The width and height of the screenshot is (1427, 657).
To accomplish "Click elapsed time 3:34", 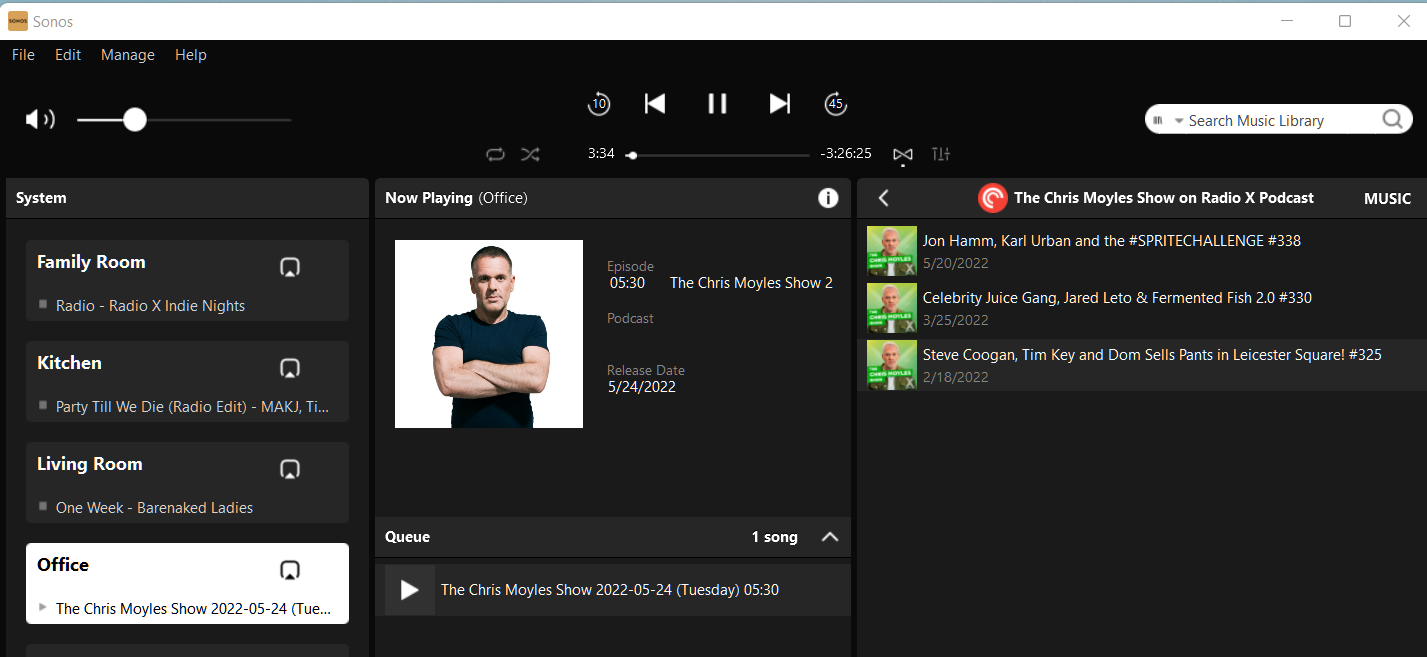I will [x=601, y=154].
